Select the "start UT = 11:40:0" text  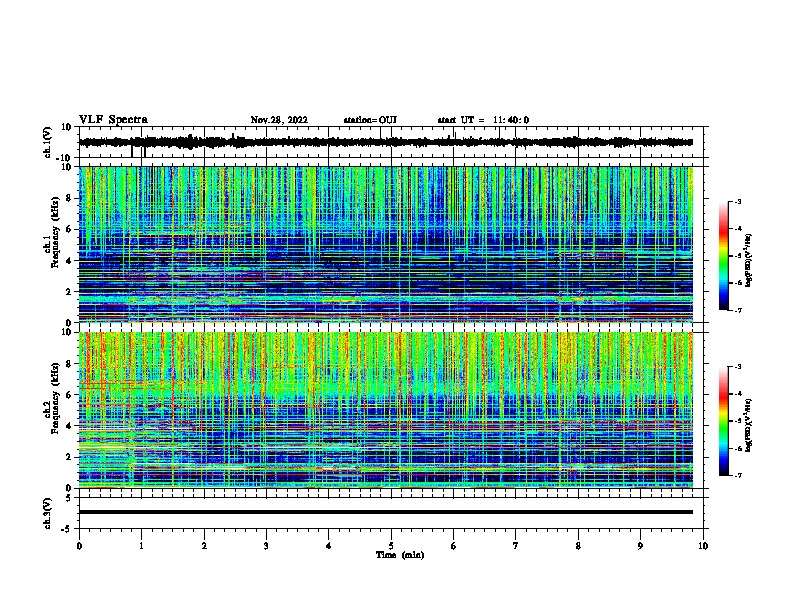pyautogui.click(x=483, y=120)
